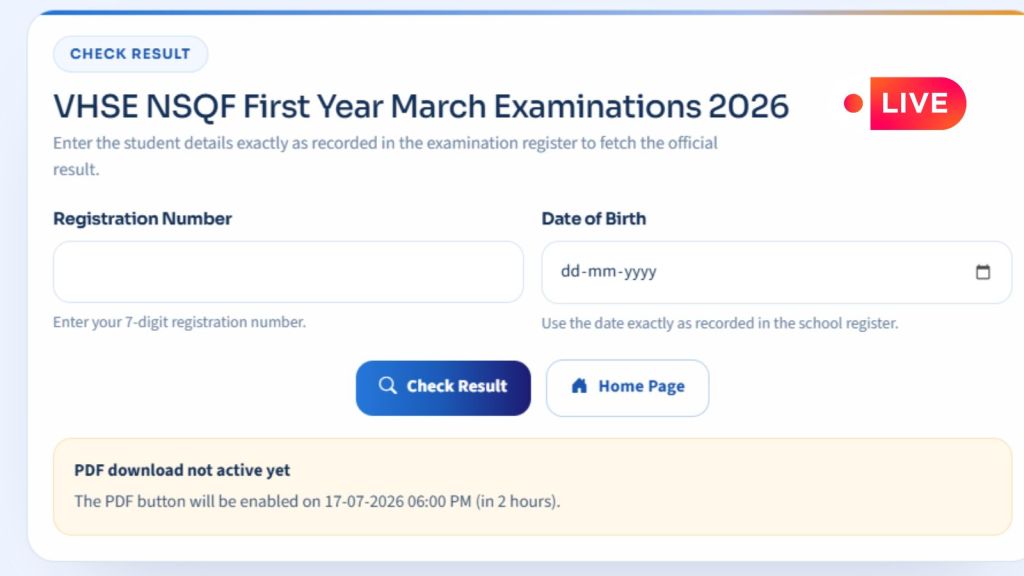Submit the form with Check Result button
The height and width of the screenshot is (576, 1024).
coord(443,388)
